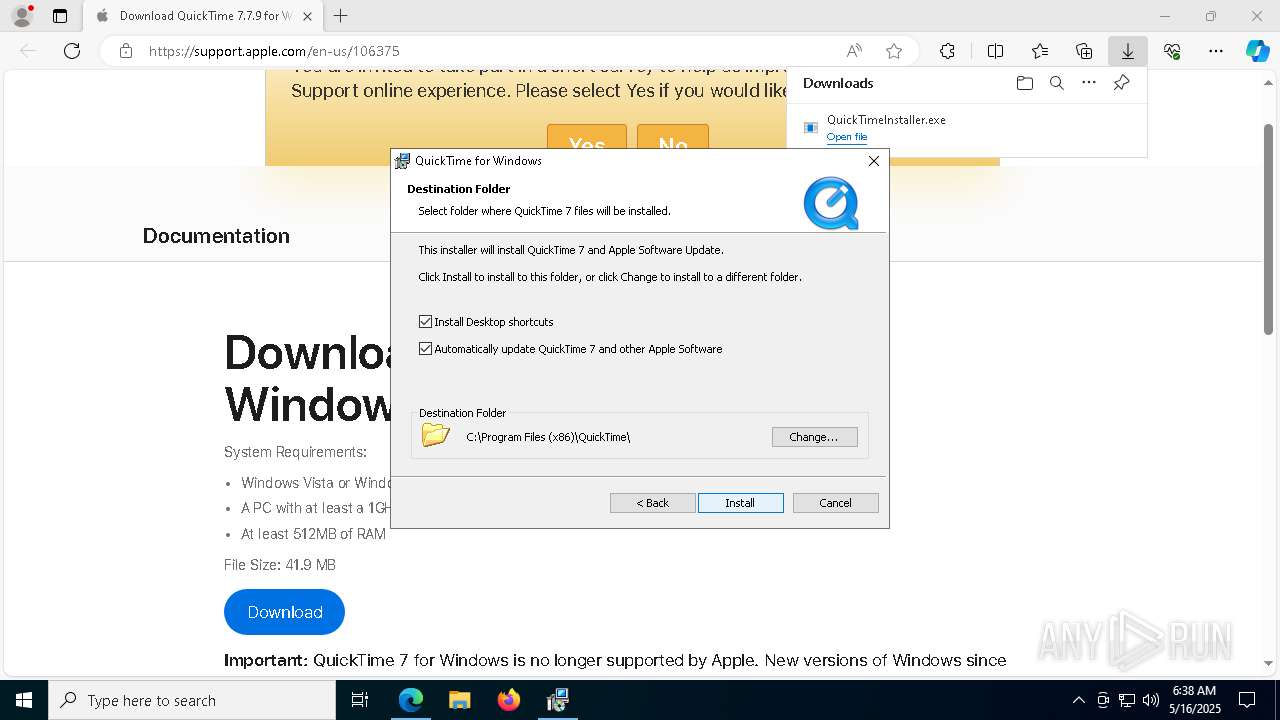Click the address bar URL
The height and width of the screenshot is (720, 1280).
tap(274, 51)
